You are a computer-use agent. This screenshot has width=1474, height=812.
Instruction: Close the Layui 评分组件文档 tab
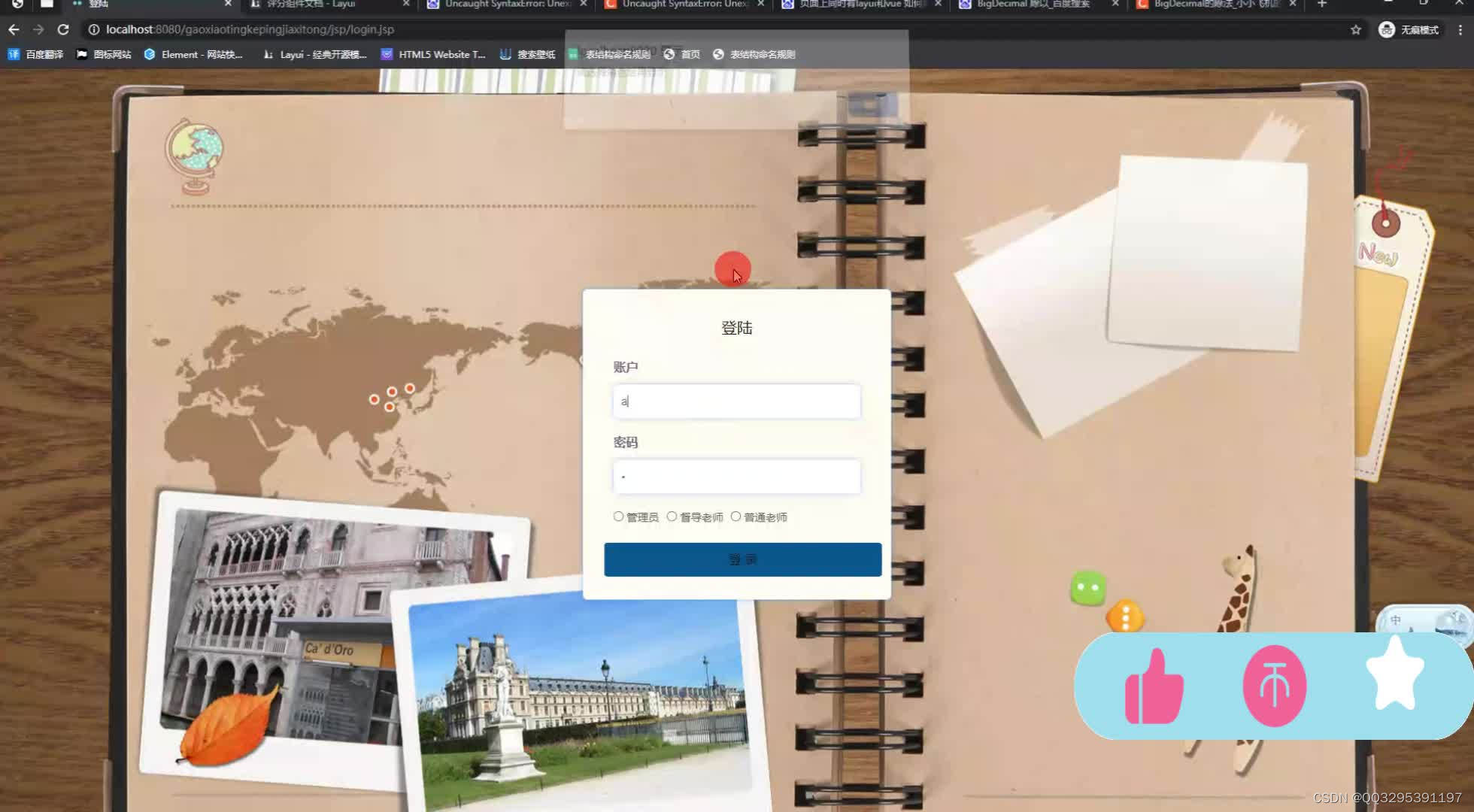[x=406, y=5]
